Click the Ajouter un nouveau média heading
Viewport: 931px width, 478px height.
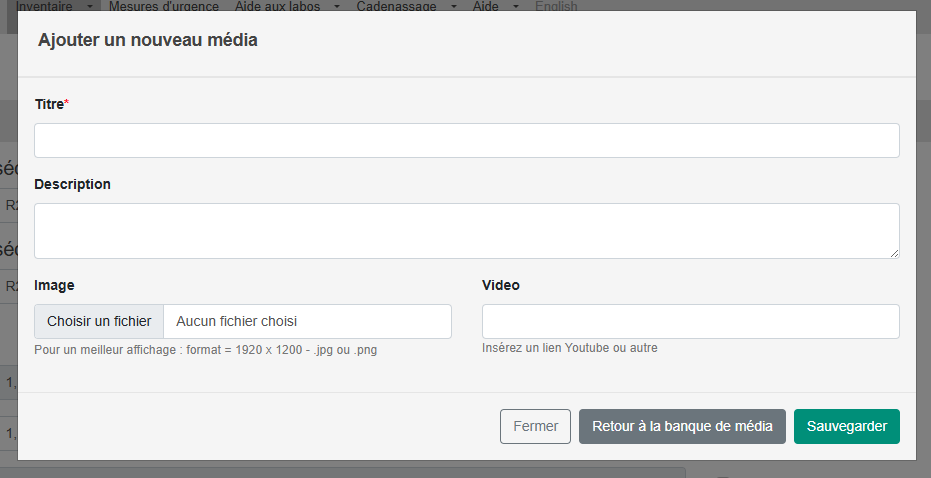148,40
